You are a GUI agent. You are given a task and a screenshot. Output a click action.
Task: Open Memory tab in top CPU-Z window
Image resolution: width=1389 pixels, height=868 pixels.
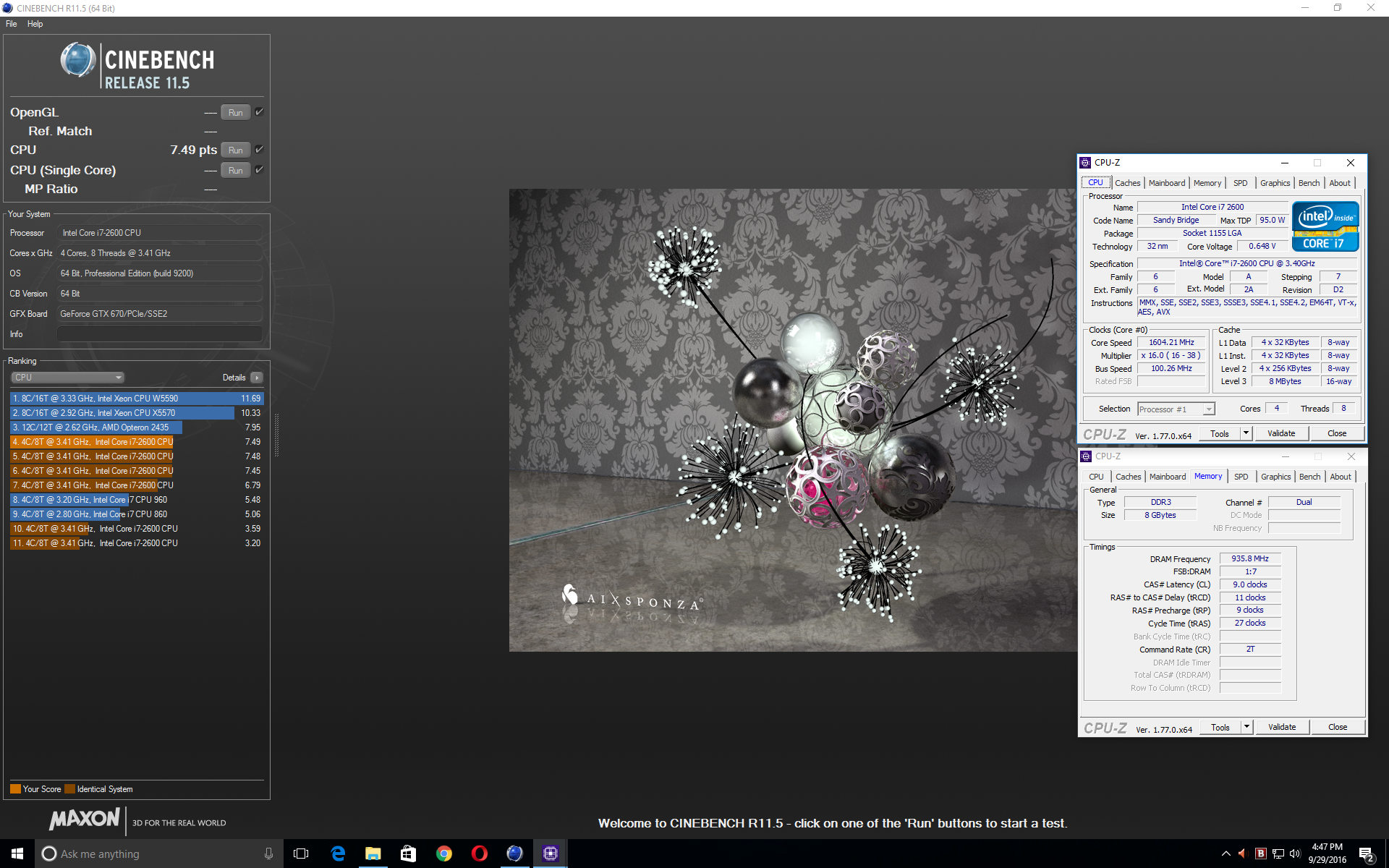coord(1207,183)
